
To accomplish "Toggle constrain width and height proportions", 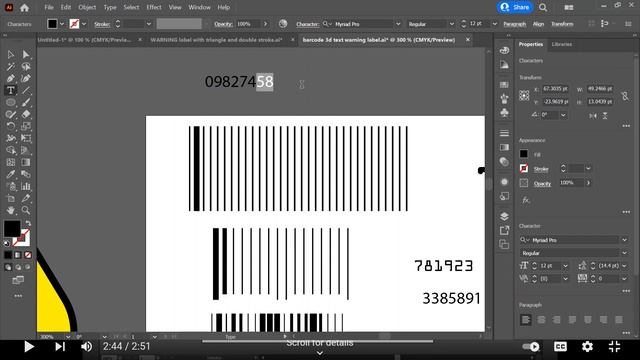I will 624,96.
